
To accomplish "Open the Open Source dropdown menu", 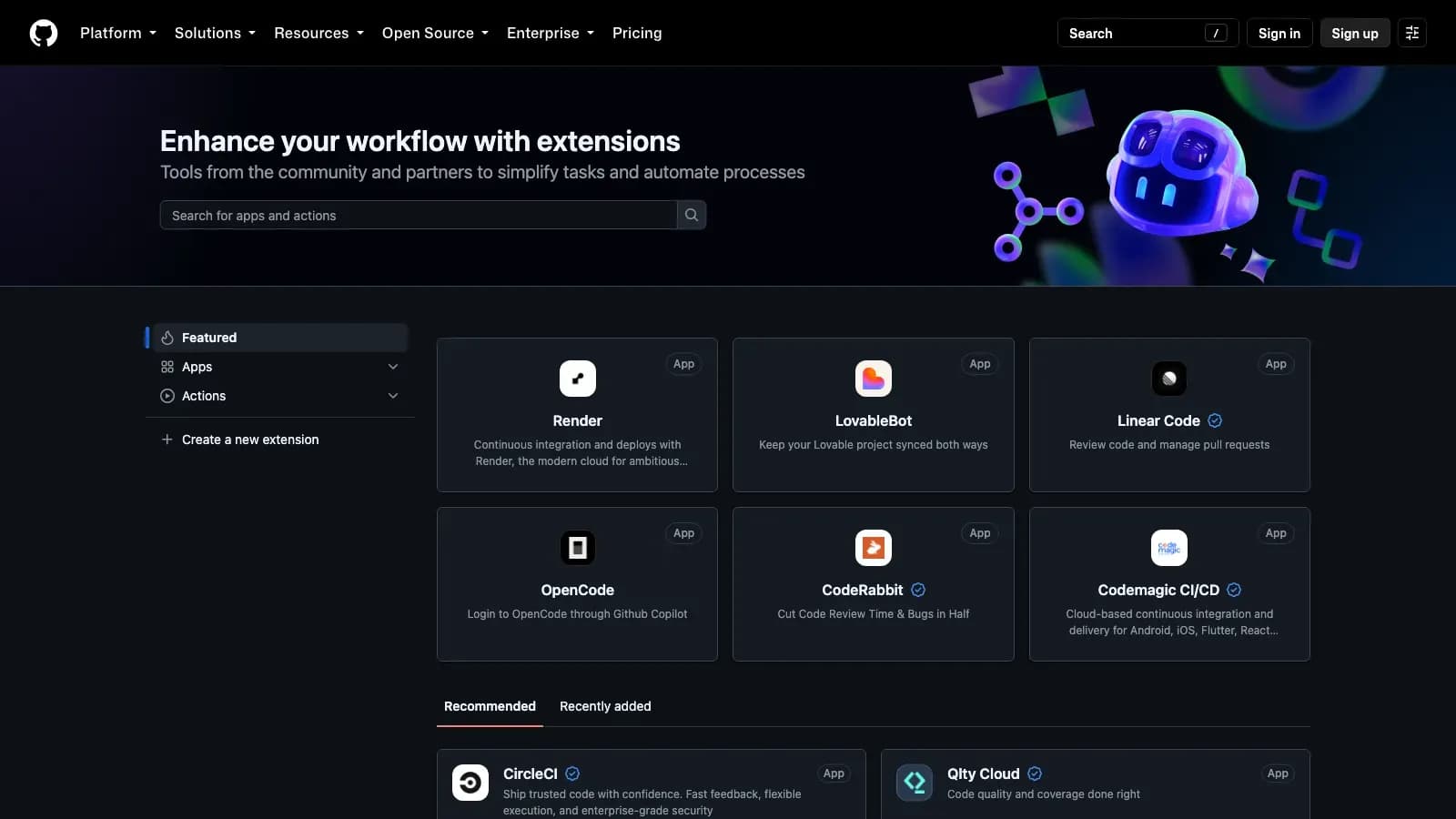I will tap(435, 33).
